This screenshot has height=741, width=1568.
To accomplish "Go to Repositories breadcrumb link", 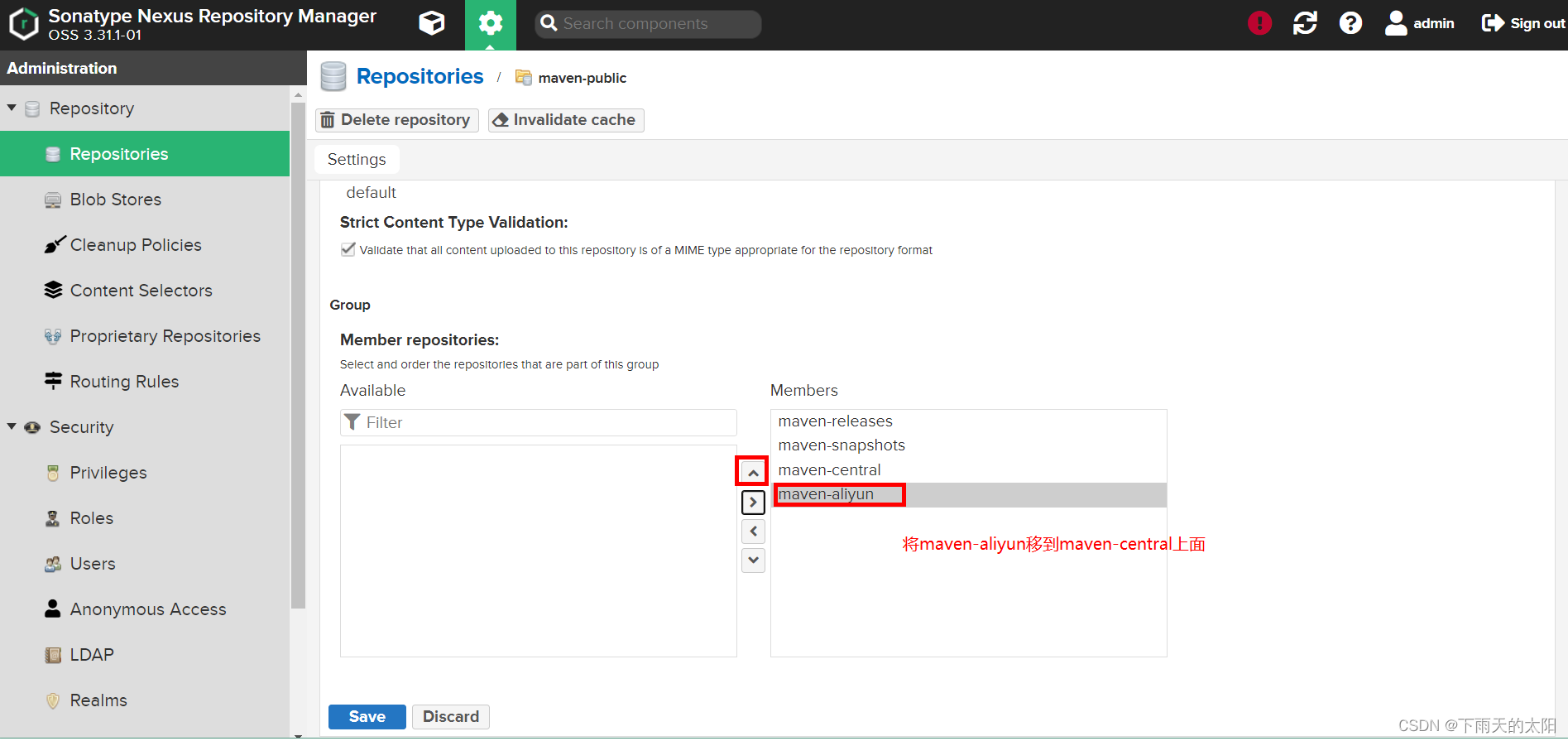I will click(420, 76).
